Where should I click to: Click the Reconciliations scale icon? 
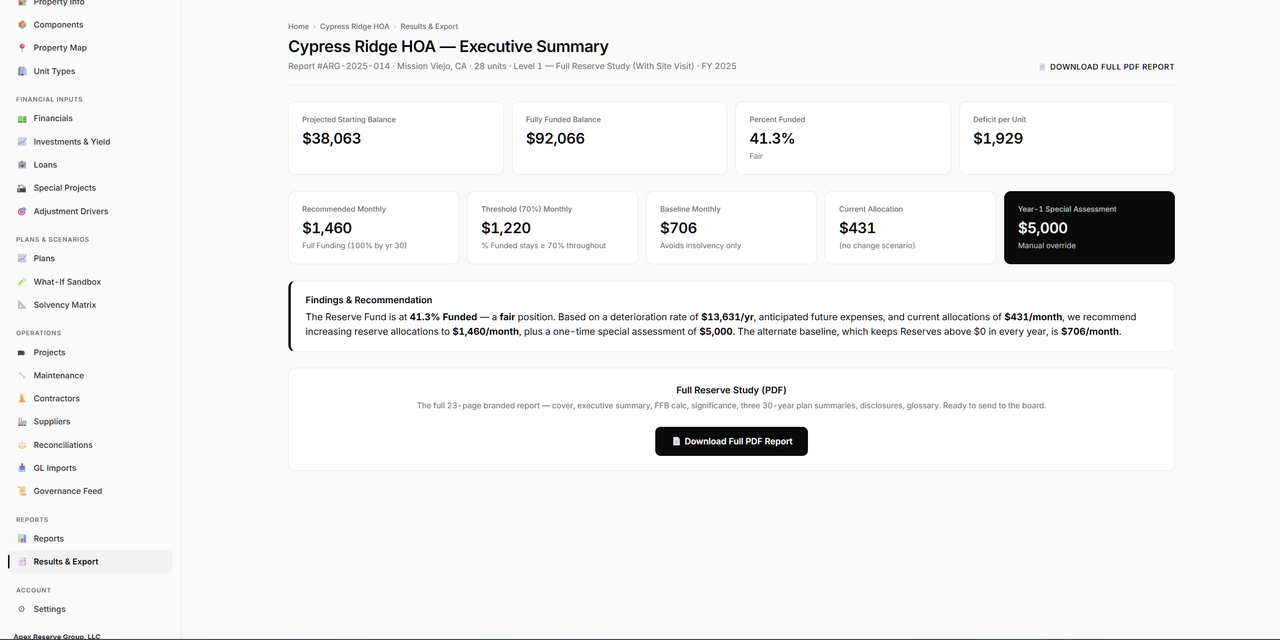coord(22,444)
